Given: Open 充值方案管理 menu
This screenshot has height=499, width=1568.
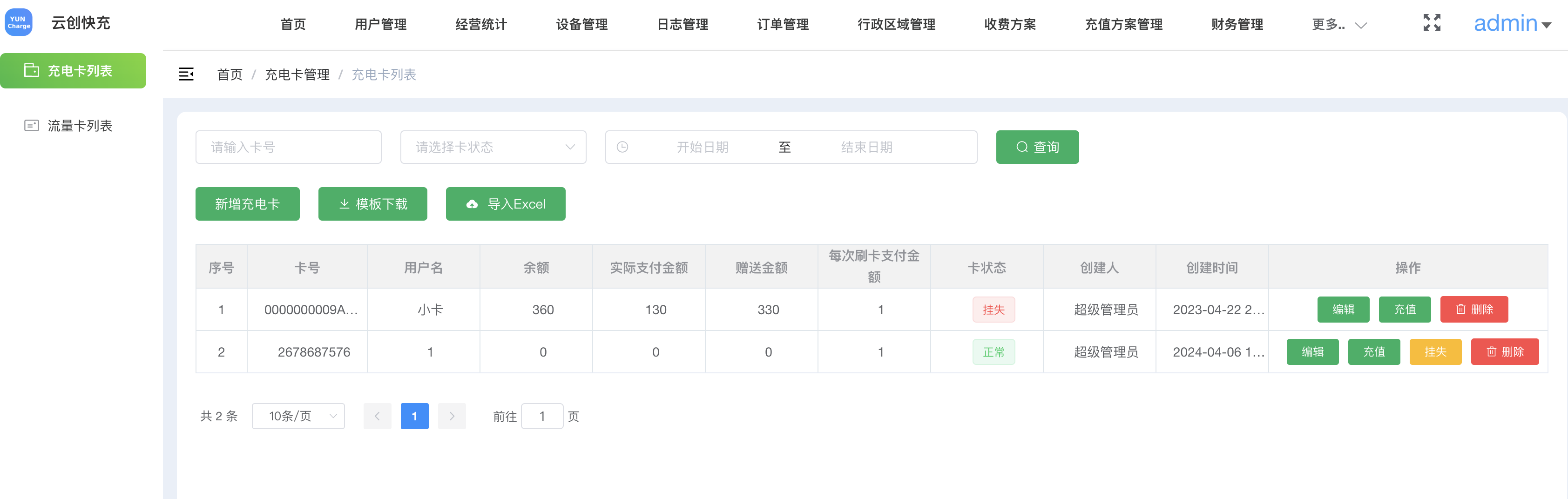Looking at the screenshot, I should tap(1124, 24).
